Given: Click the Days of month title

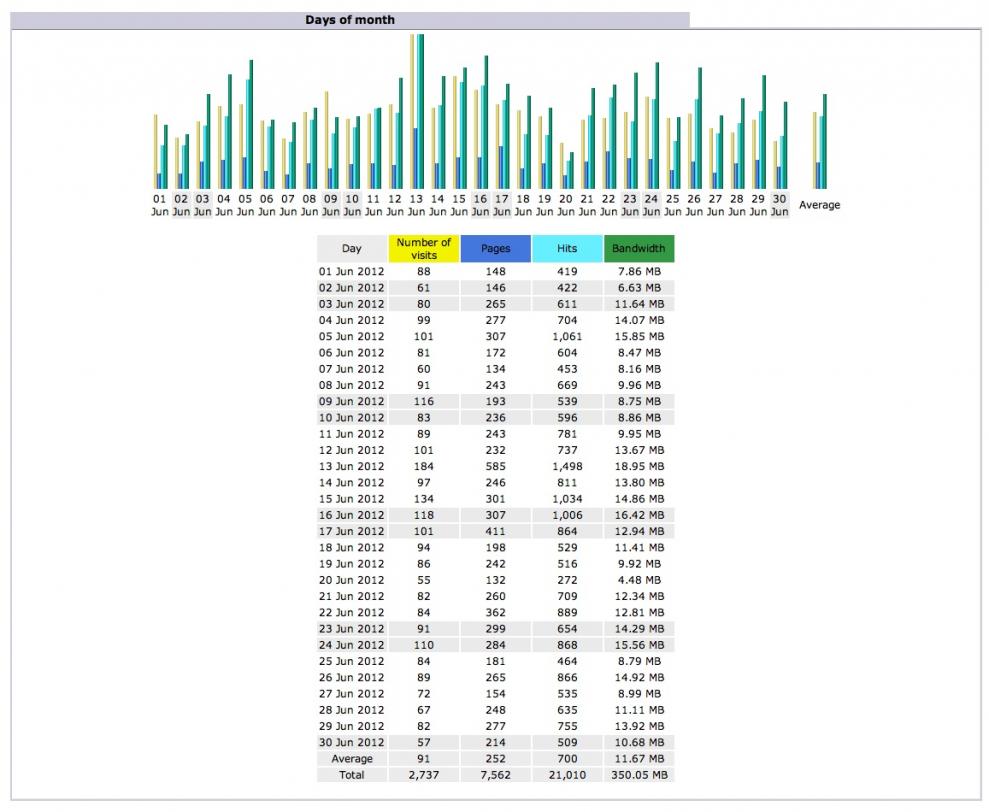Looking at the screenshot, I should [x=350, y=20].
